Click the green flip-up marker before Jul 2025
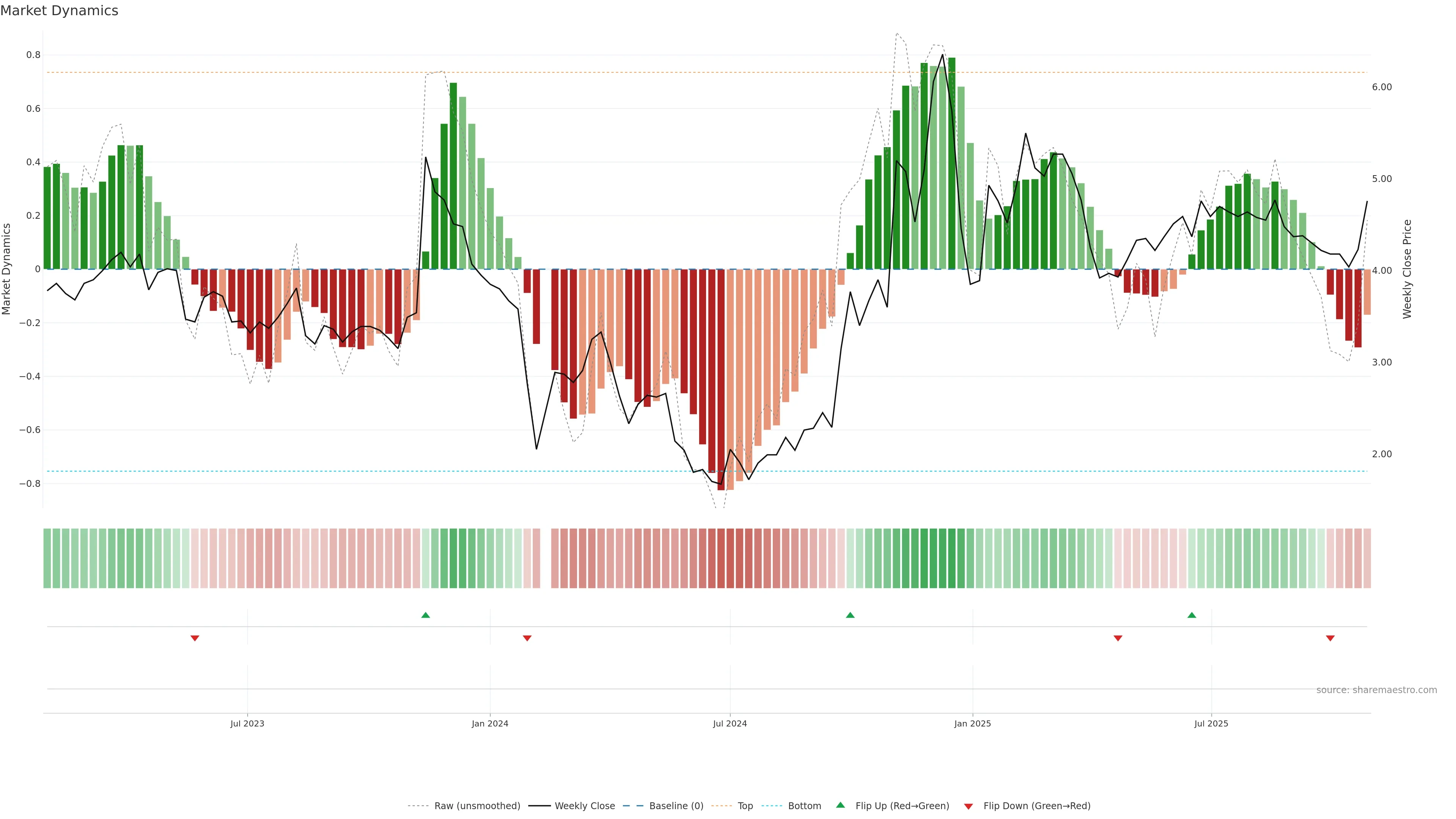This screenshot has height=819, width=1456. point(1191,615)
